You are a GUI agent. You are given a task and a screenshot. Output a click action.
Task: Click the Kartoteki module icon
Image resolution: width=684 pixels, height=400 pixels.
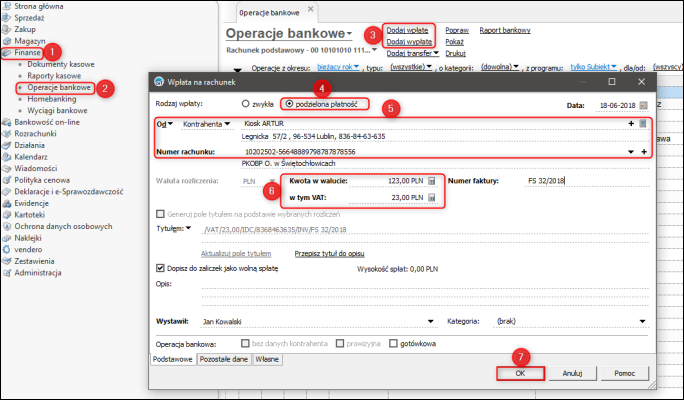(7, 215)
